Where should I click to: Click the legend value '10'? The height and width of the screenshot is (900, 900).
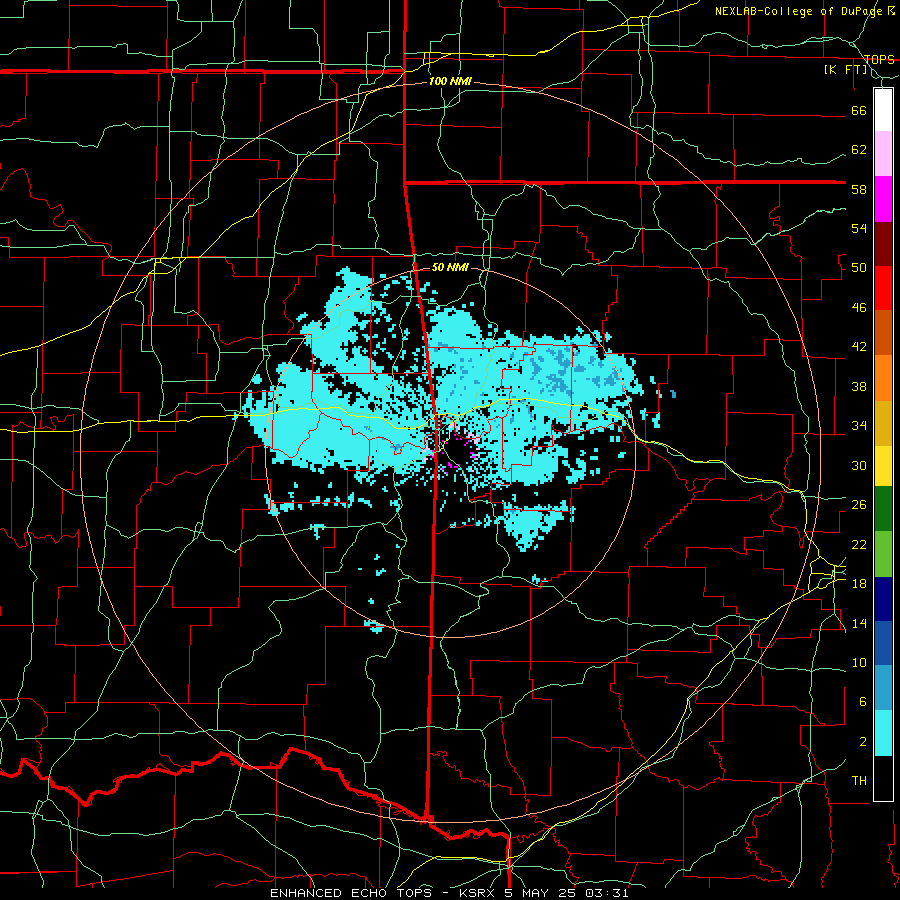tap(859, 662)
